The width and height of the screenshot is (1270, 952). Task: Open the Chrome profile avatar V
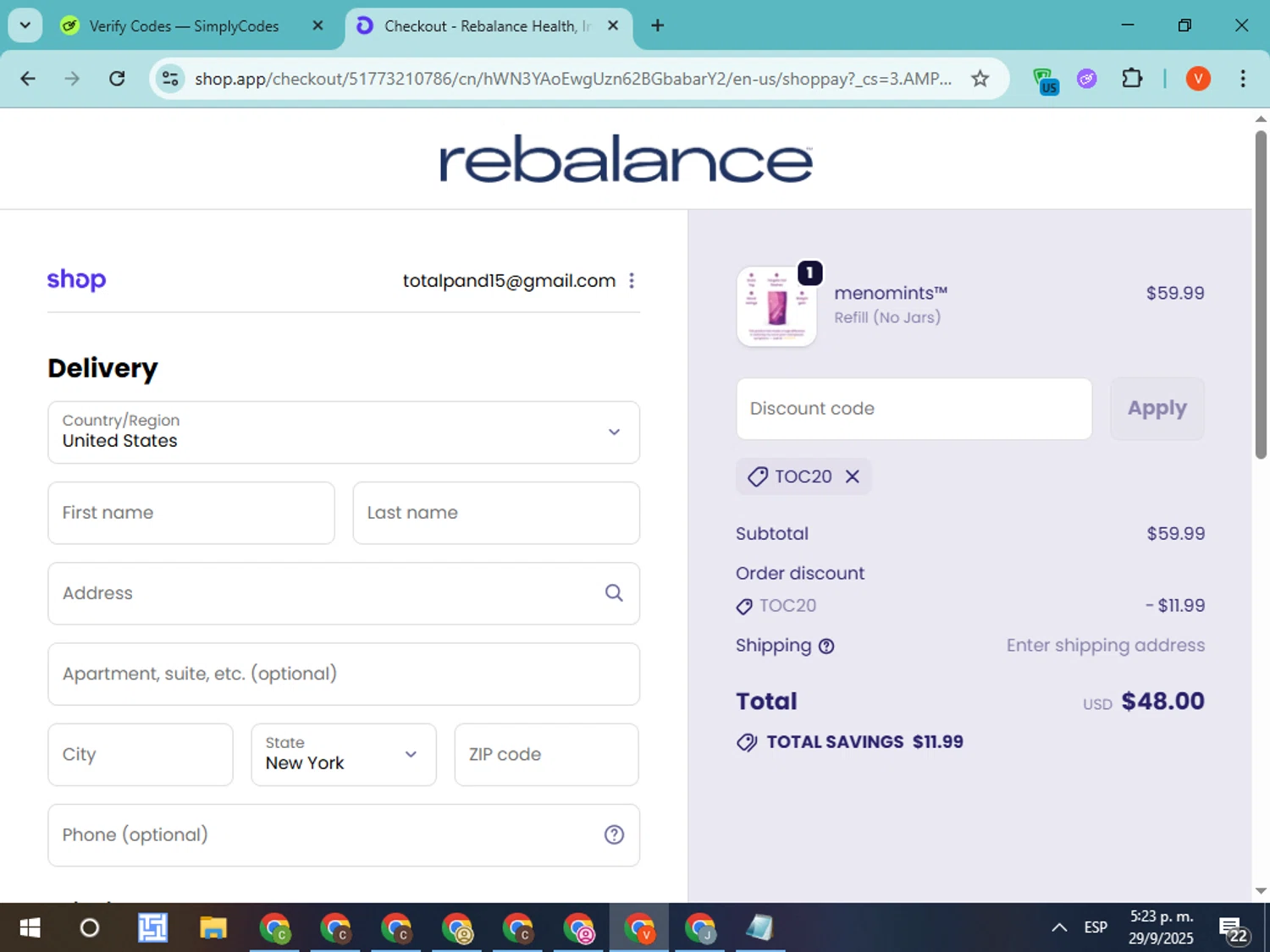[x=1197, y=79]
